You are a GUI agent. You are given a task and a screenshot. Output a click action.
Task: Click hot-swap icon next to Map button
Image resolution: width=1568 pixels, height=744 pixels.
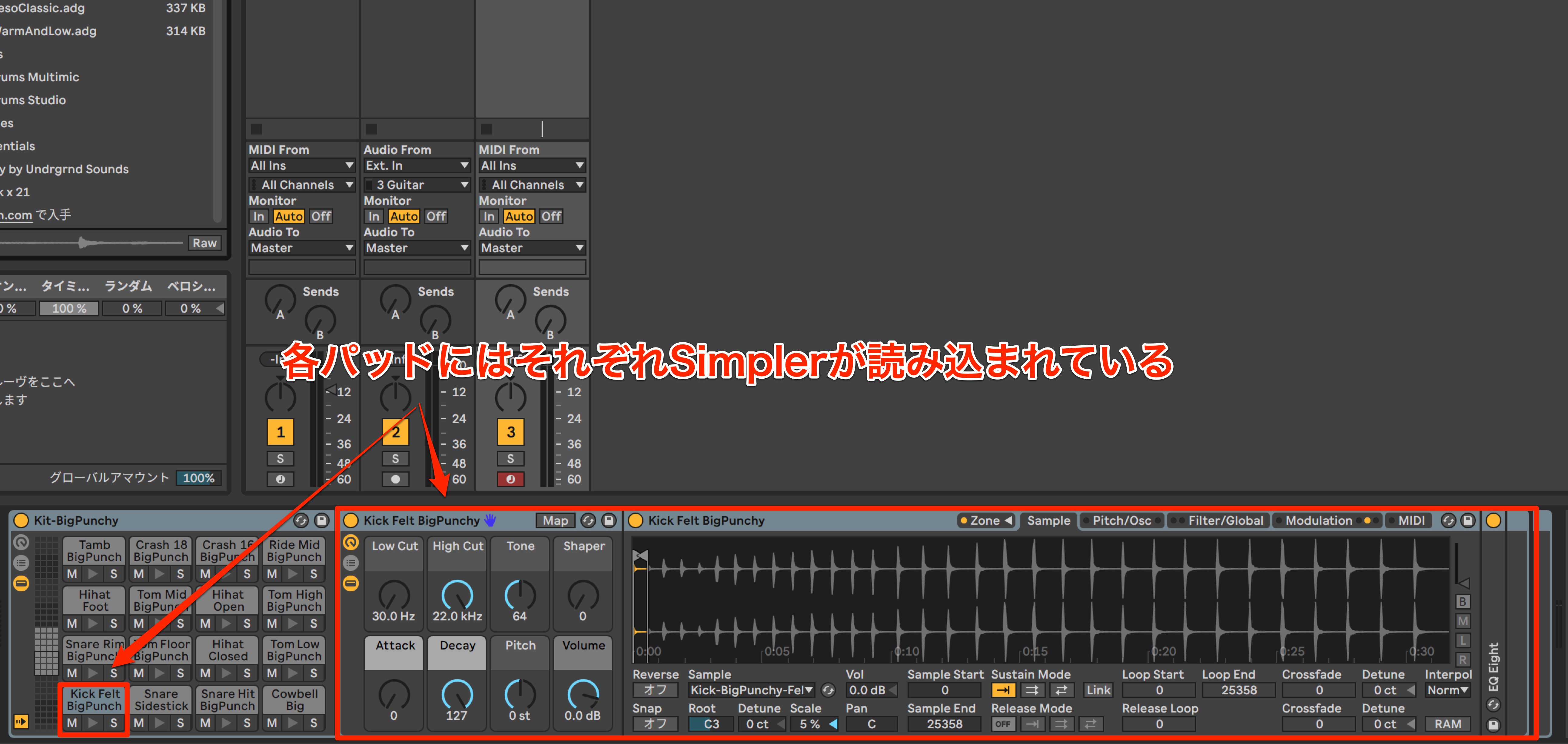point(588,520)
